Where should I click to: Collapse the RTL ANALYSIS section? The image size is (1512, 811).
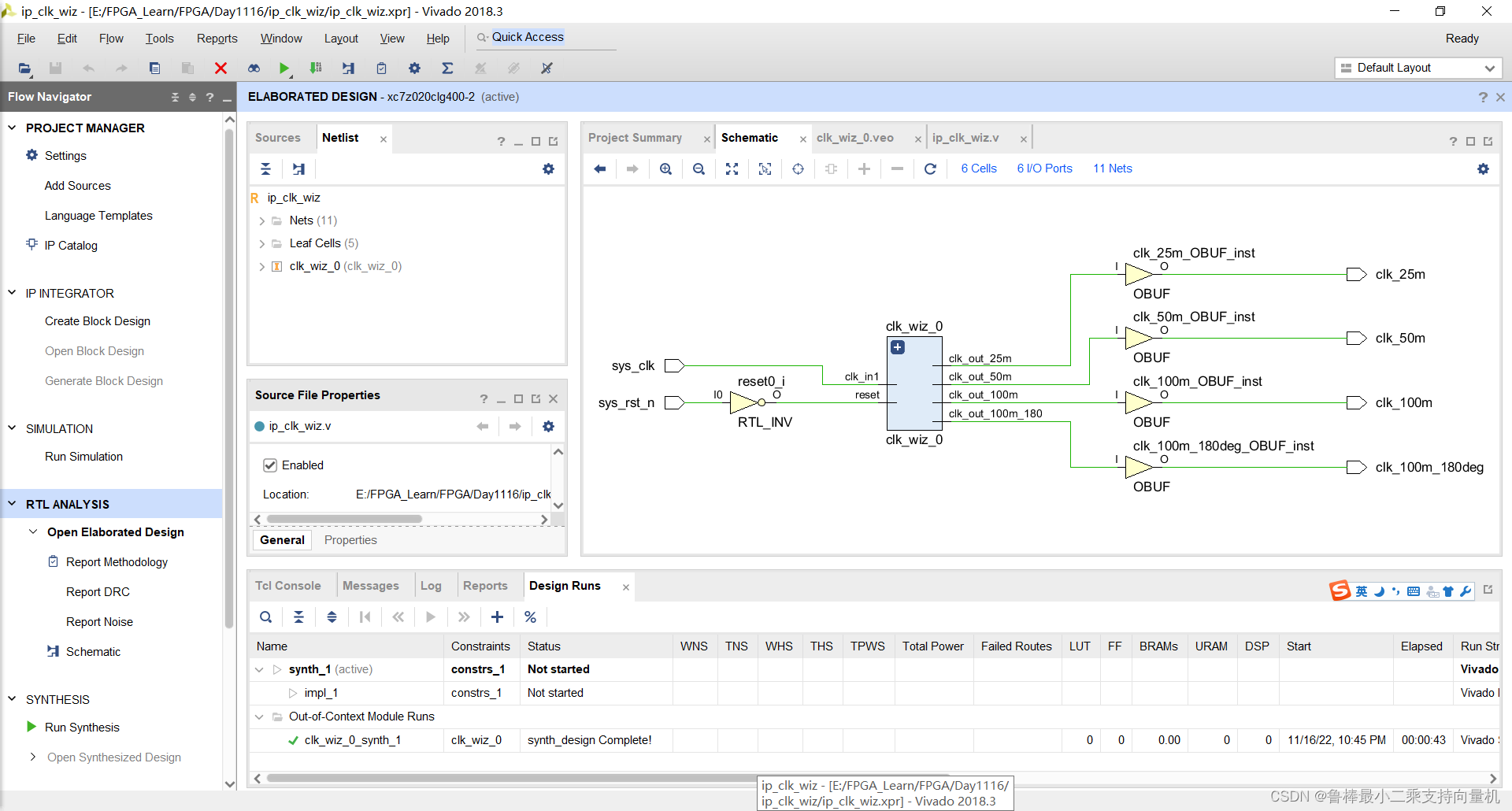[12, 504]
